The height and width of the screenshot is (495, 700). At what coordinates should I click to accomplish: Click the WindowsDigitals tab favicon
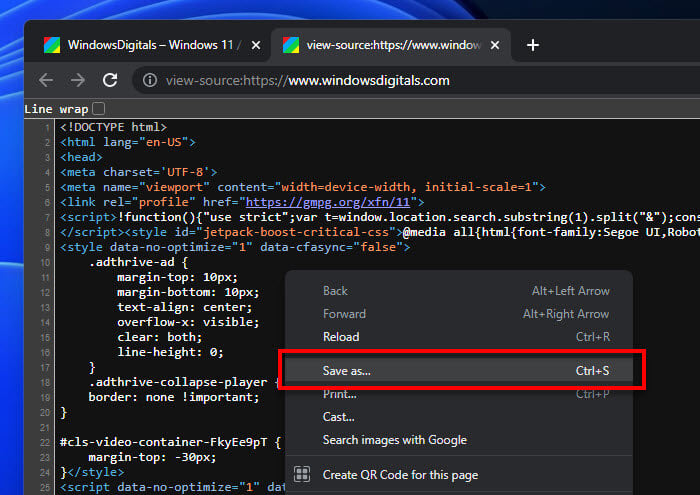[x=50, y=46]
